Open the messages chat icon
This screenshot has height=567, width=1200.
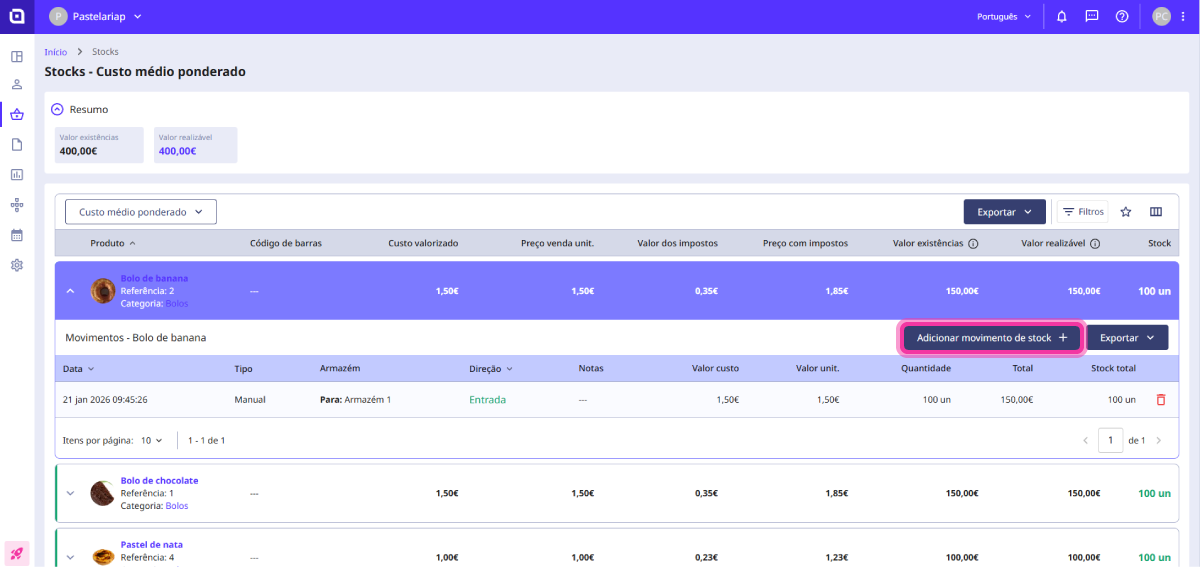(x=1092, y=16)
